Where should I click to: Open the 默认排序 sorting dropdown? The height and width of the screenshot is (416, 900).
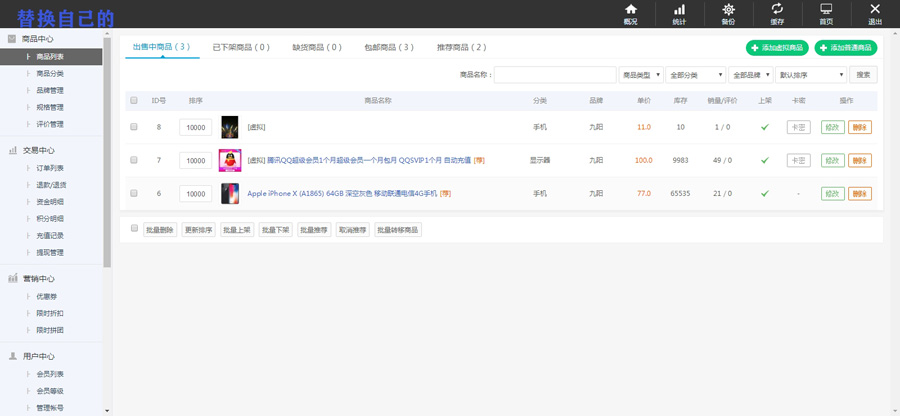pos(812,75)
